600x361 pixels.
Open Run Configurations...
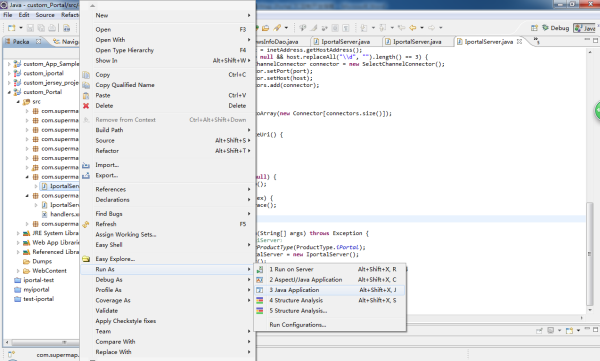tap(298, 325)
